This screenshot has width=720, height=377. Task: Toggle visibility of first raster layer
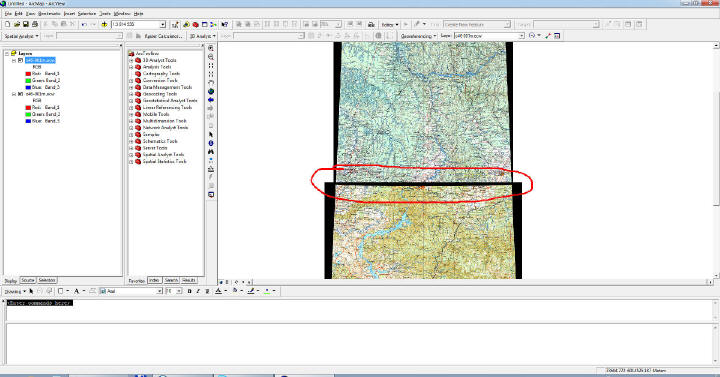coord(20,61)
